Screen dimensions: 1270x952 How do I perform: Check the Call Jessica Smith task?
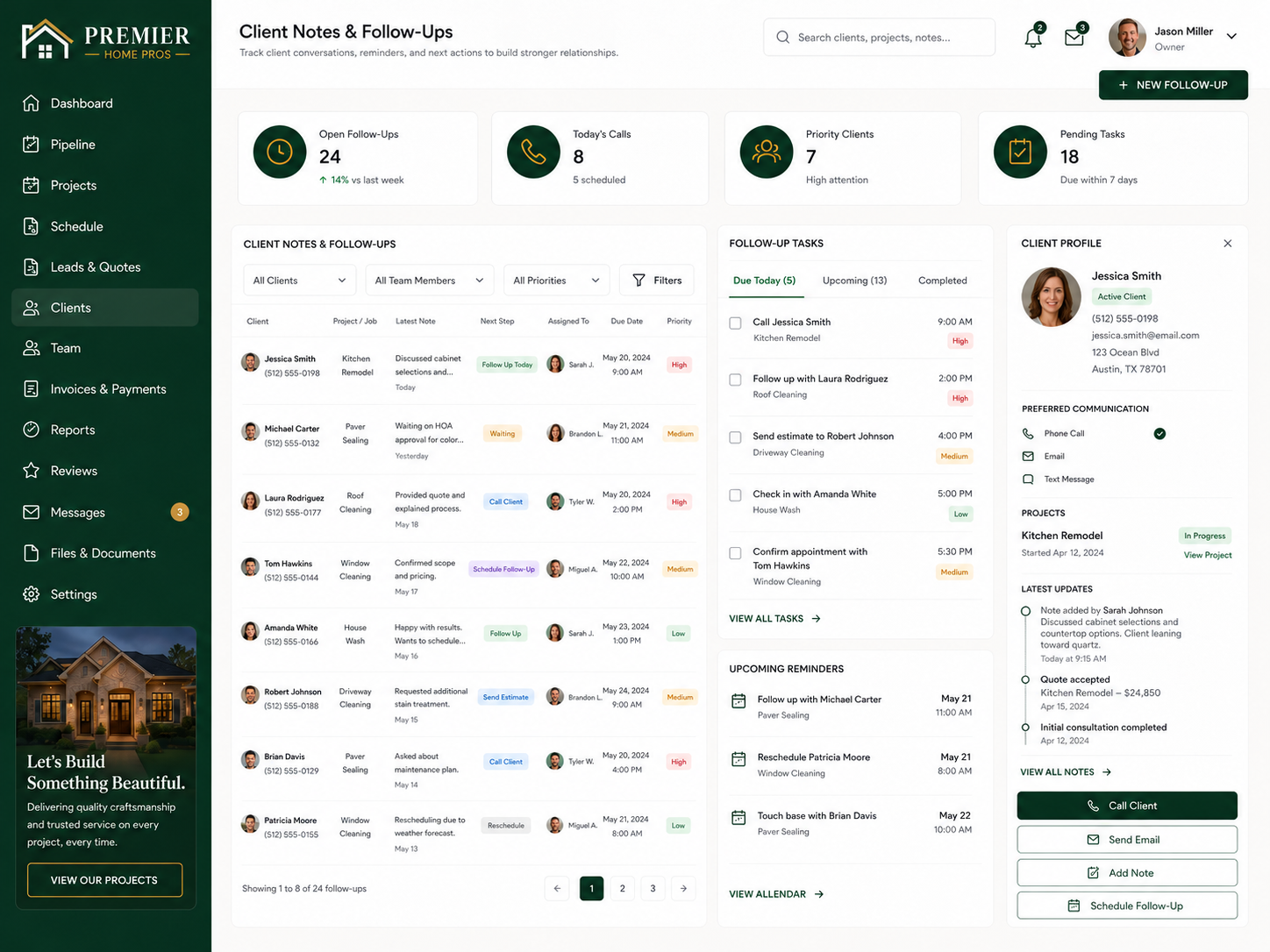[736, 323]
